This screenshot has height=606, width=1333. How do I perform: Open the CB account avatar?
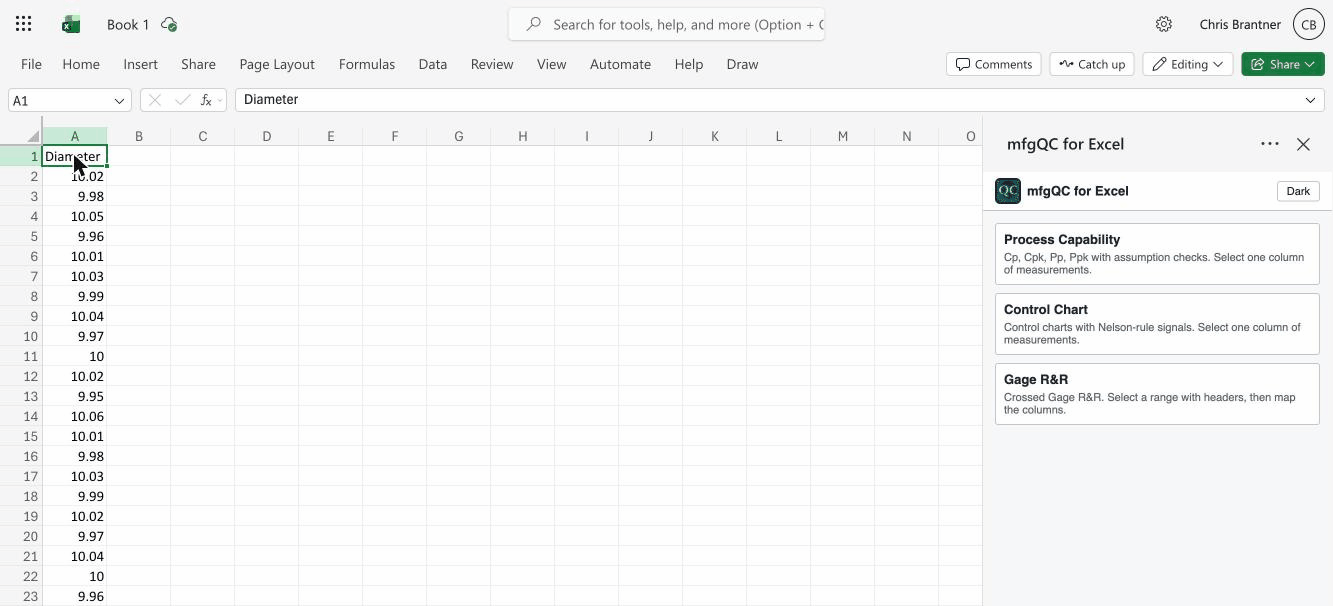pos(1309,24)
